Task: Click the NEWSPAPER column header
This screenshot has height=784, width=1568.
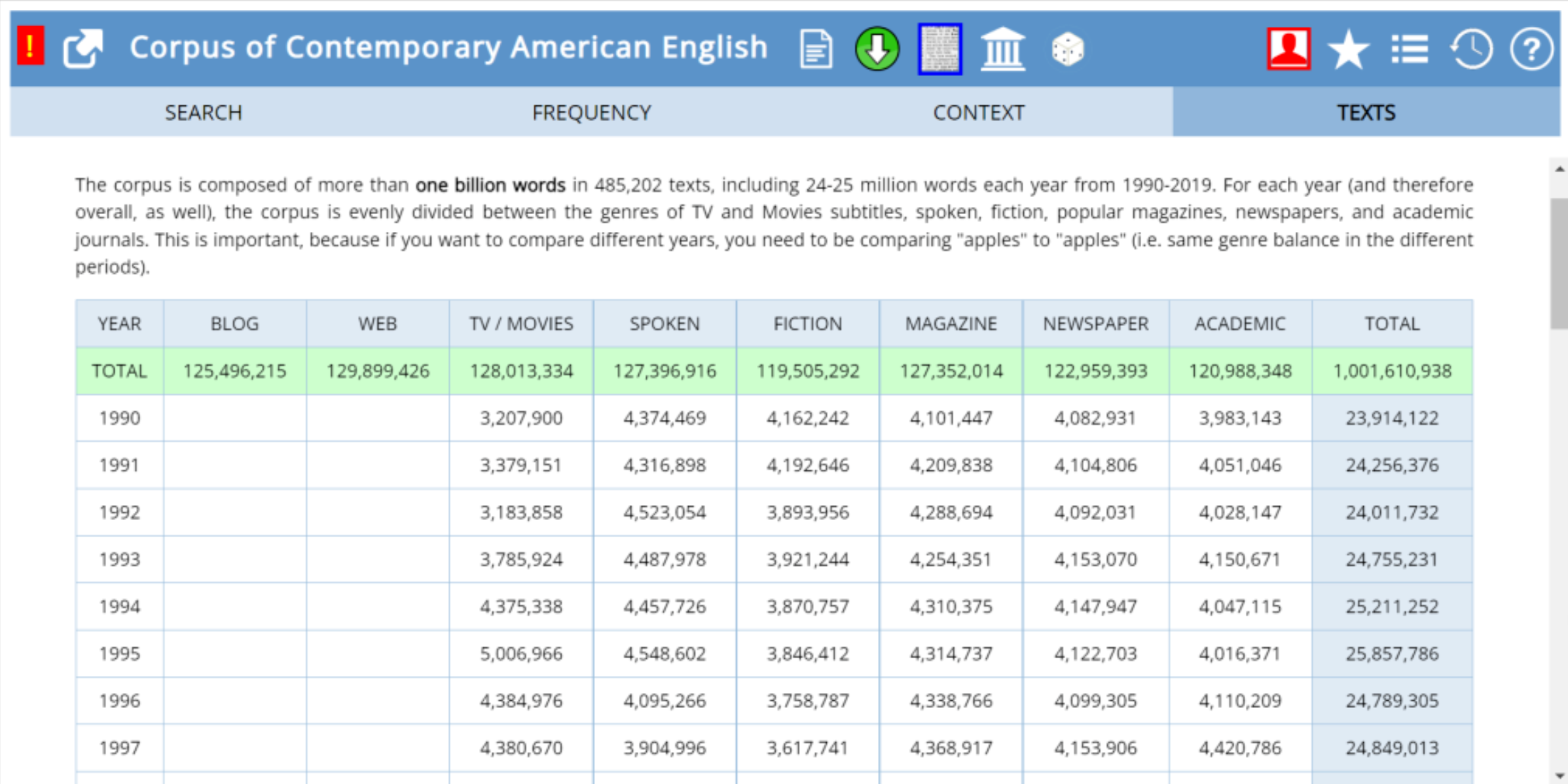Action: pyautogui.click(x=1096, y=324)
